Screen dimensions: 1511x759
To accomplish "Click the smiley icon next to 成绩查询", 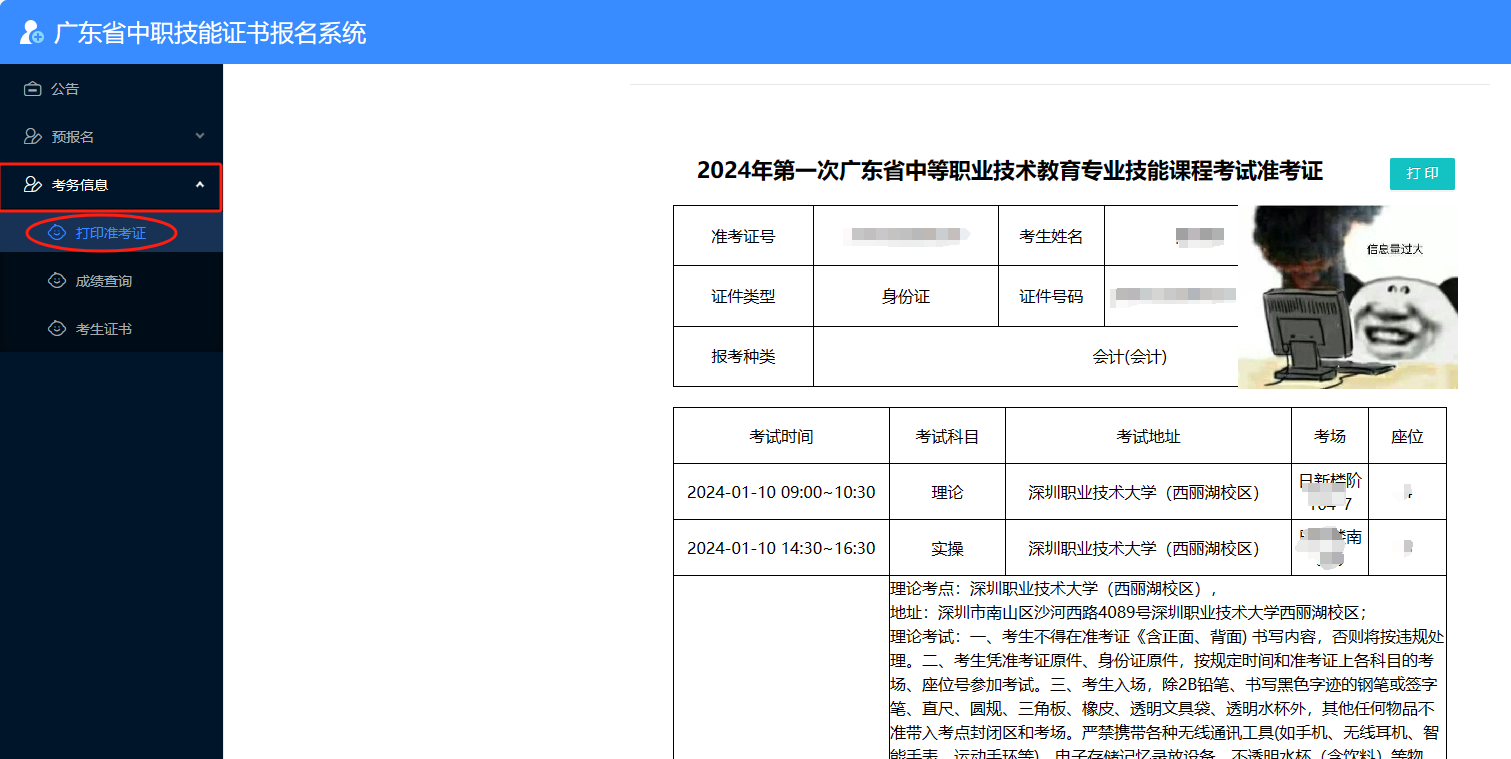I will click(57, 281).
